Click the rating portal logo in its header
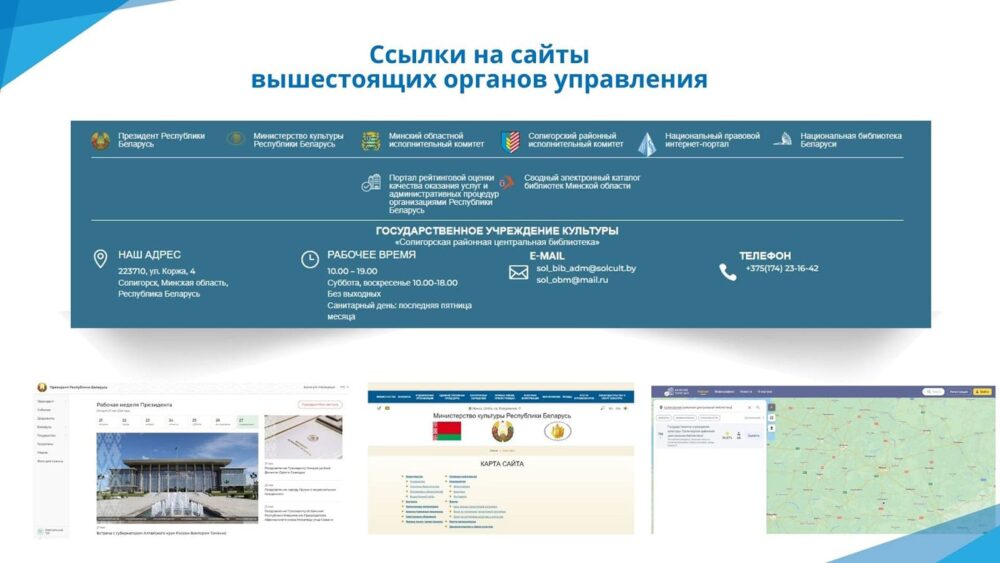 point(675,391)
